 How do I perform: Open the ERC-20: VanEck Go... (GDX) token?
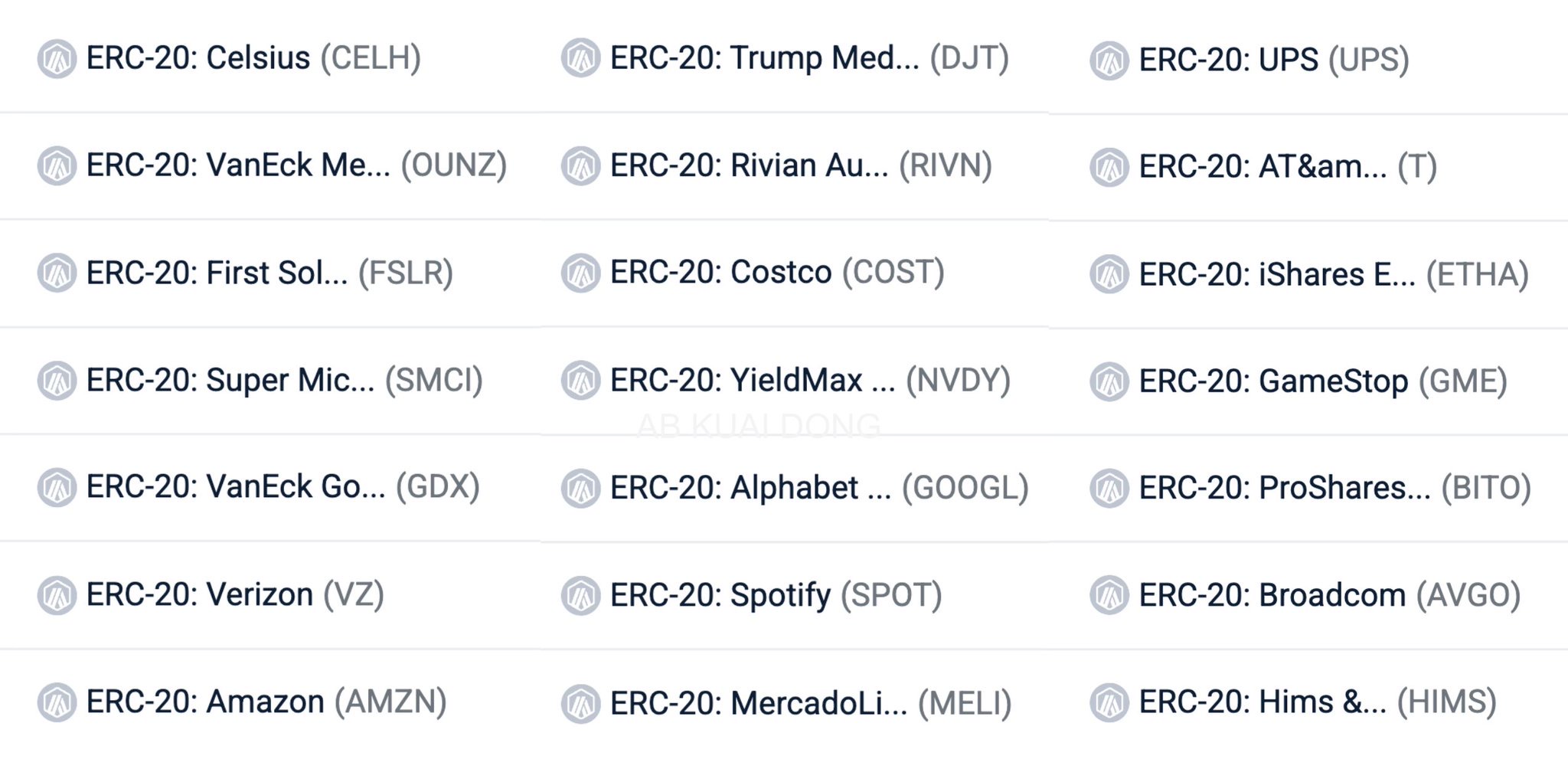pyautogui.click(x=283, y=487)
